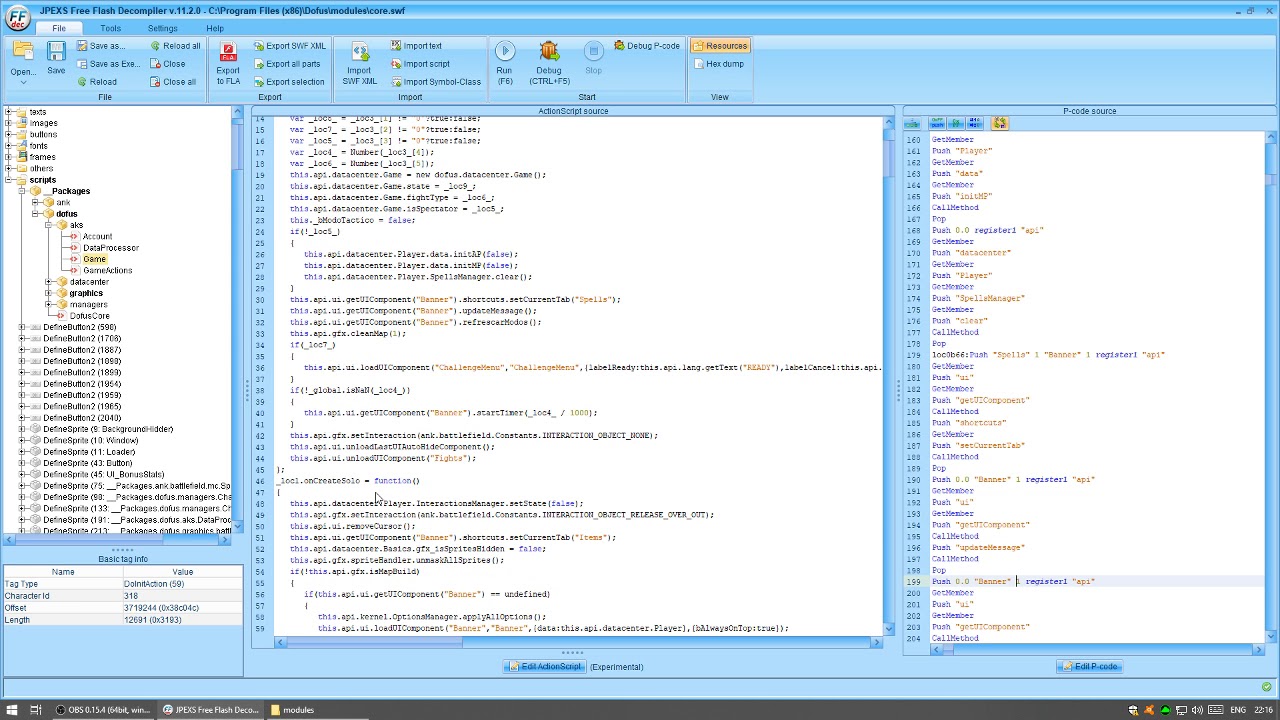1280x720 pixels.
Task: Click the FFdec application logo button
Action: click(17, 18)
